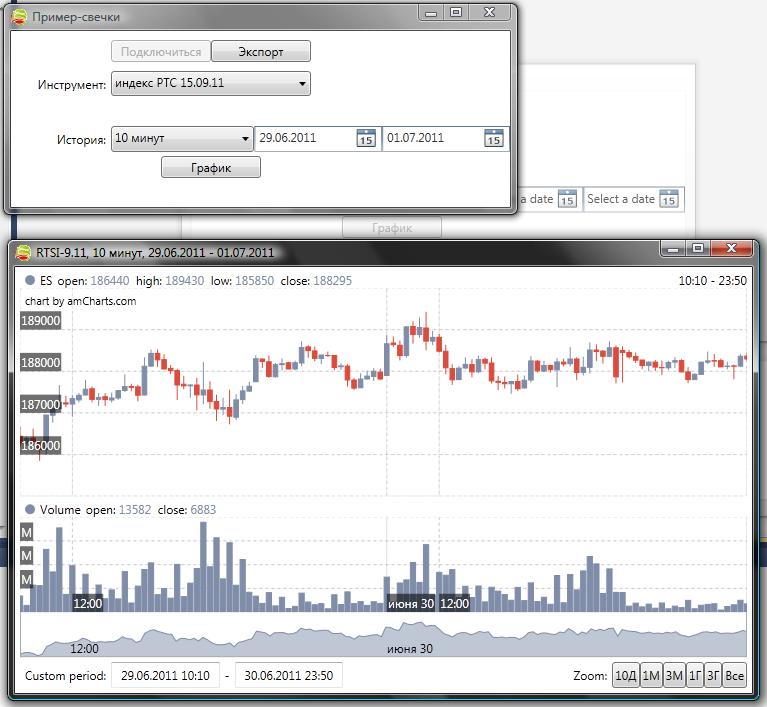Minimize the Пример-свечки window

click(431, 13)
